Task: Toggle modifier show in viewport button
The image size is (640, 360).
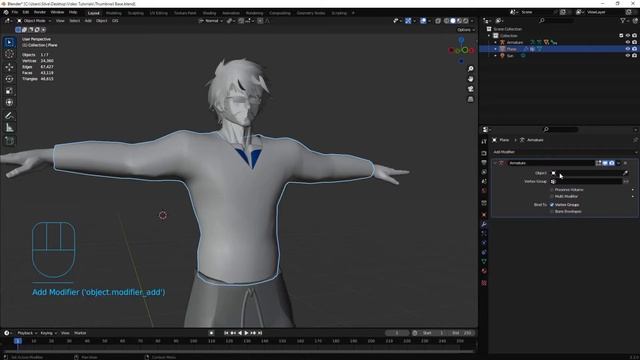Action: 605,163
